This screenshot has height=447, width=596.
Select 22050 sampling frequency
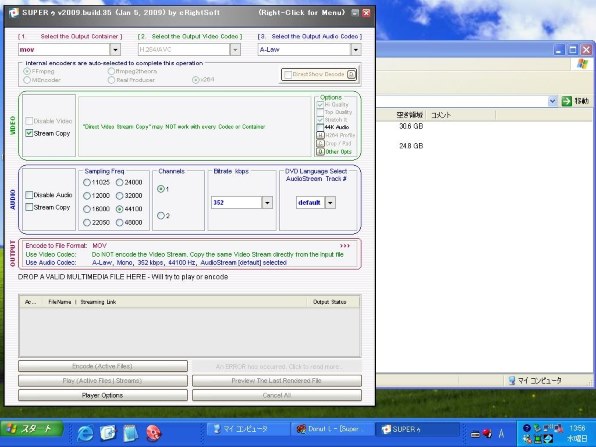point(87,222)
